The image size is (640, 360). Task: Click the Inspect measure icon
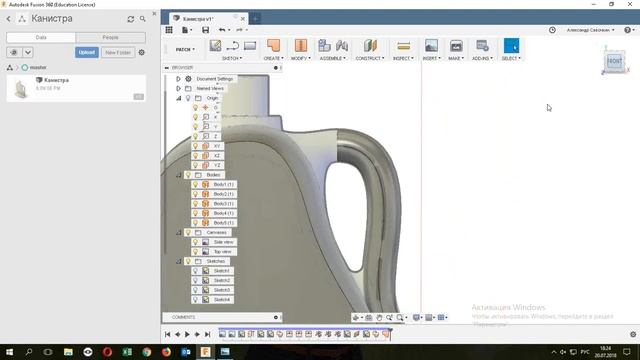[403, 46]
